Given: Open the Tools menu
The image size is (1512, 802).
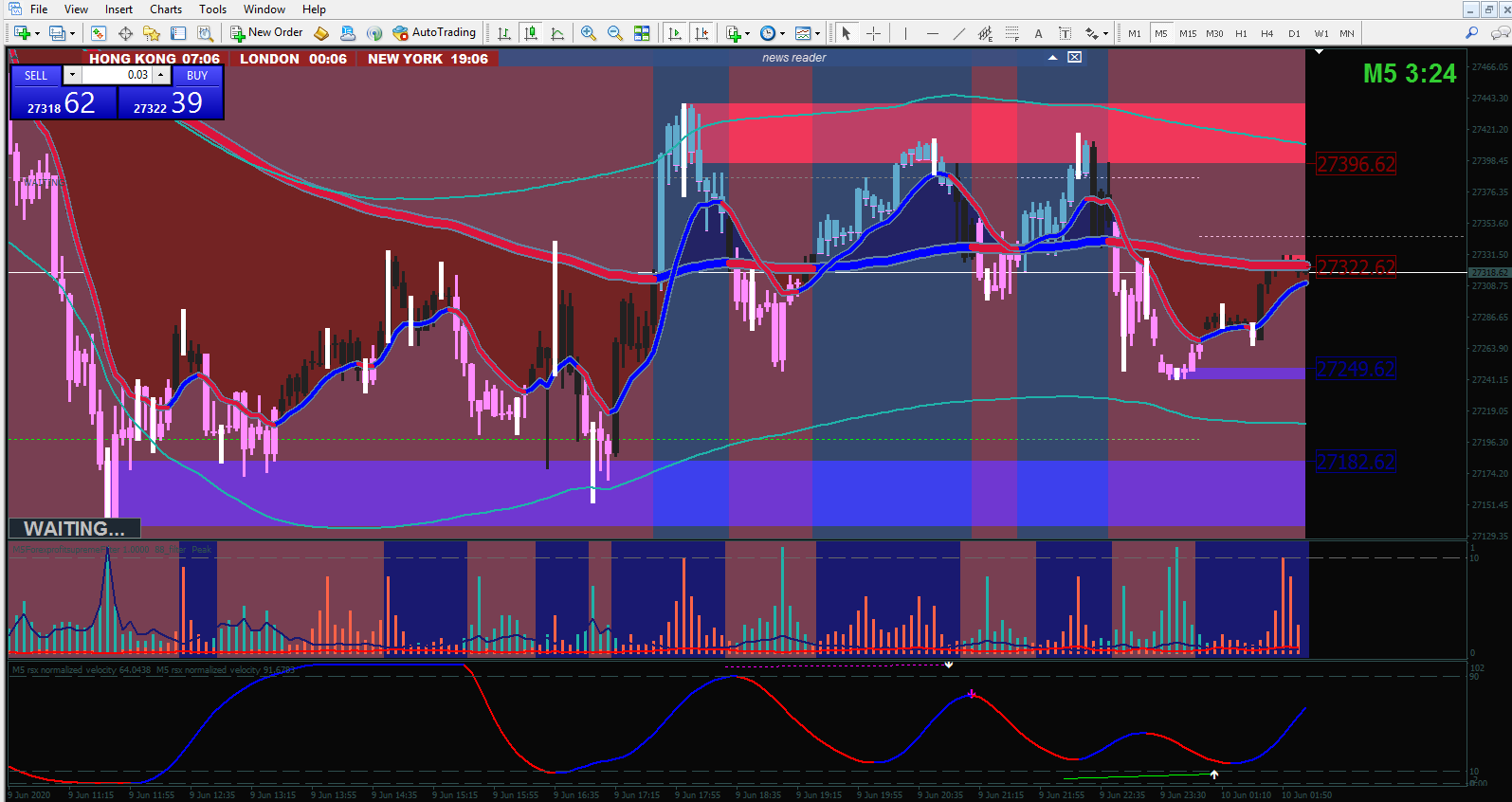Looking at the screenshot, I should 213,9.
